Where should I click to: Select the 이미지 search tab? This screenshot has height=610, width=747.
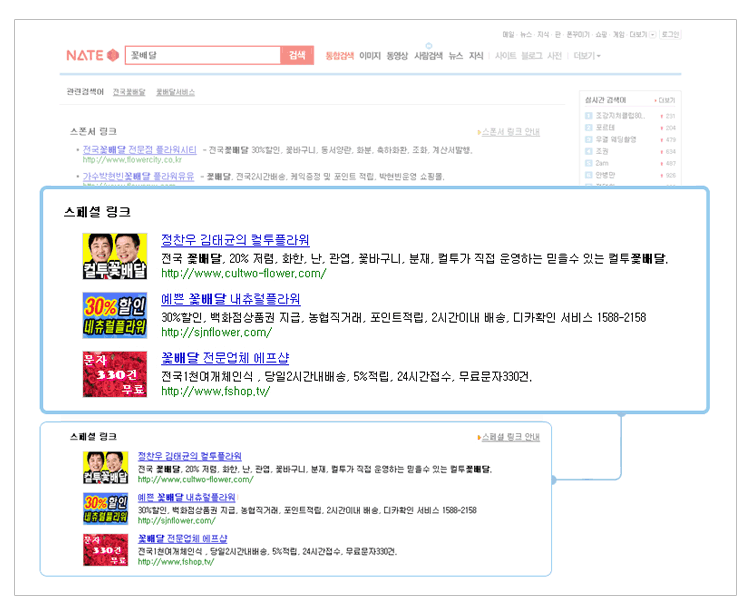(370, 56)
